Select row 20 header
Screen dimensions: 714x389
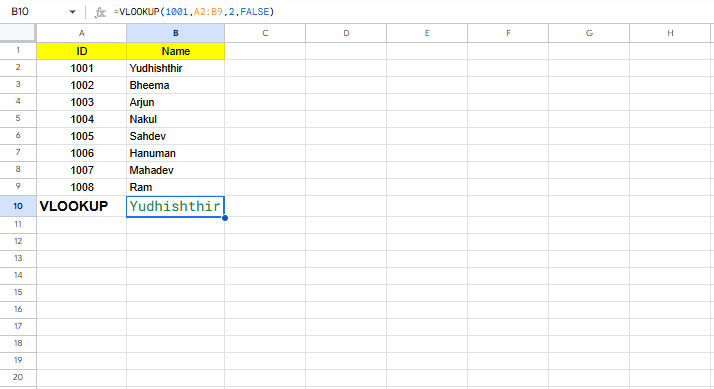[18, 377]
